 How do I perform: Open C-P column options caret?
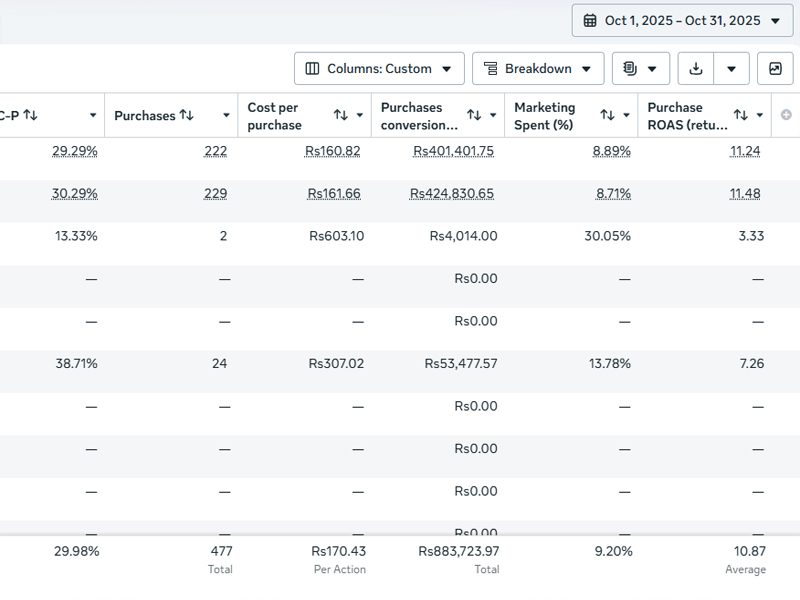coord(93,115)
